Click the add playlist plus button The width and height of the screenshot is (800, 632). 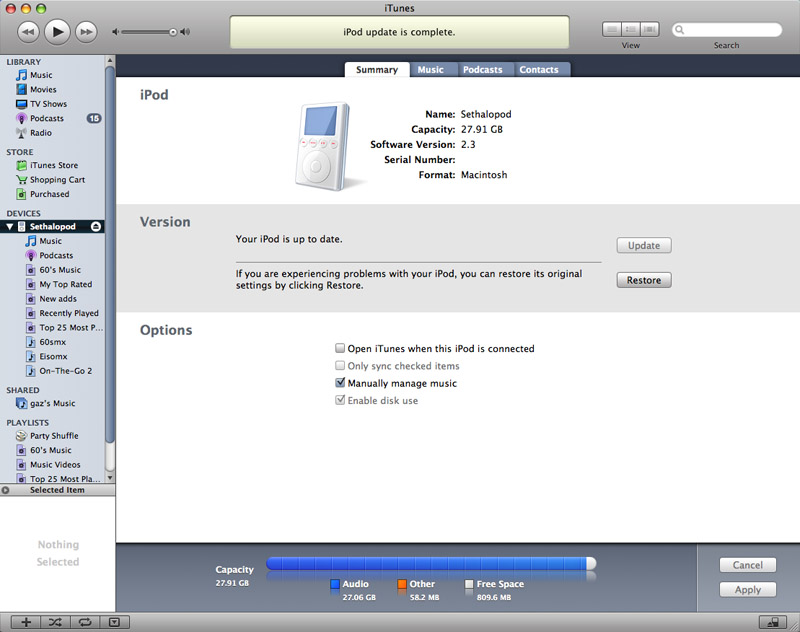[x=26, y=622]
